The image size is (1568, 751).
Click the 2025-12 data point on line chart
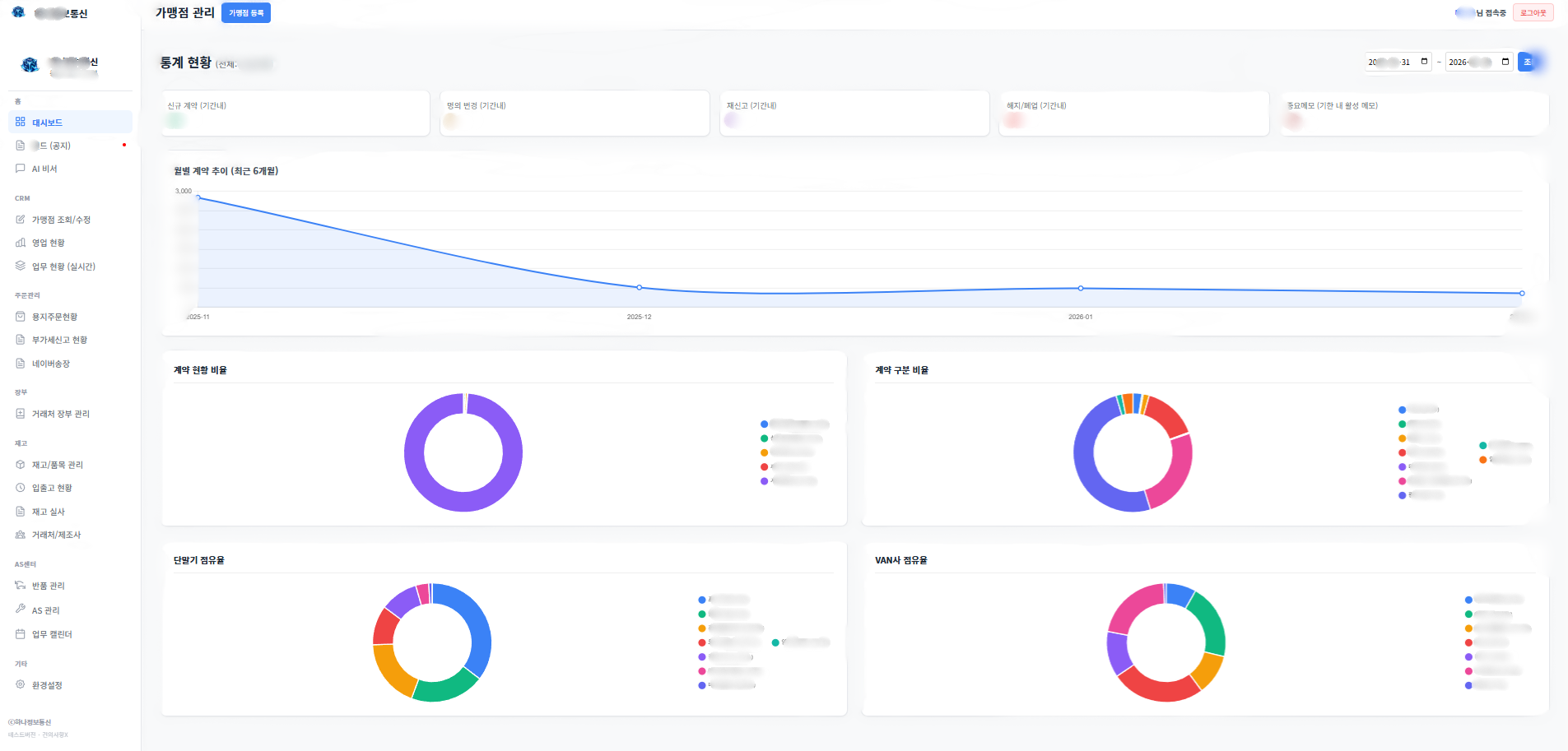point(640,287)
